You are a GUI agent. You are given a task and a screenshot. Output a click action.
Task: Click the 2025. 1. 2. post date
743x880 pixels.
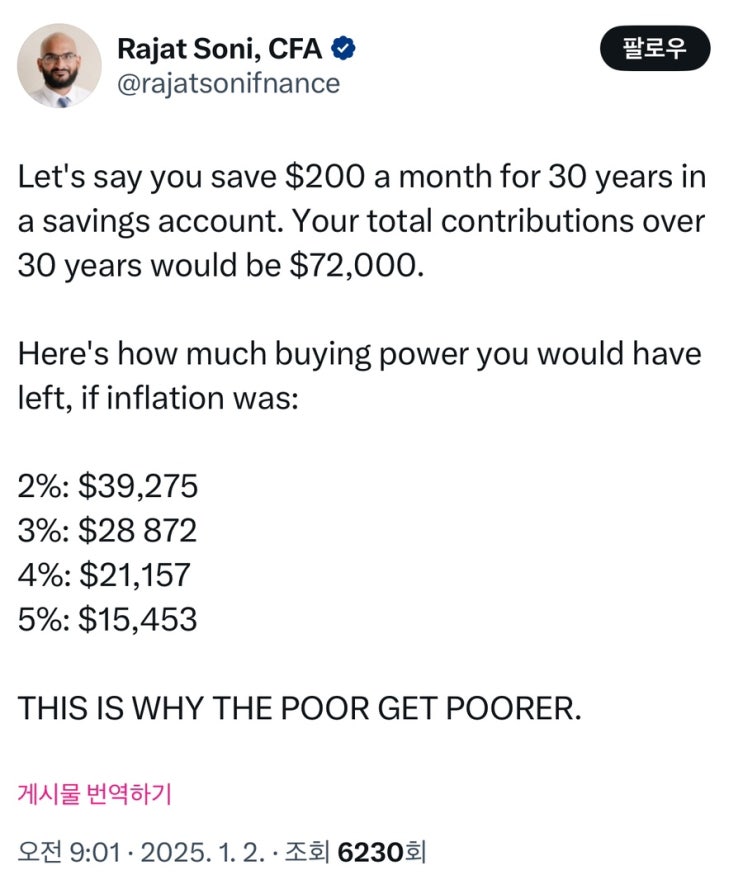203,851
